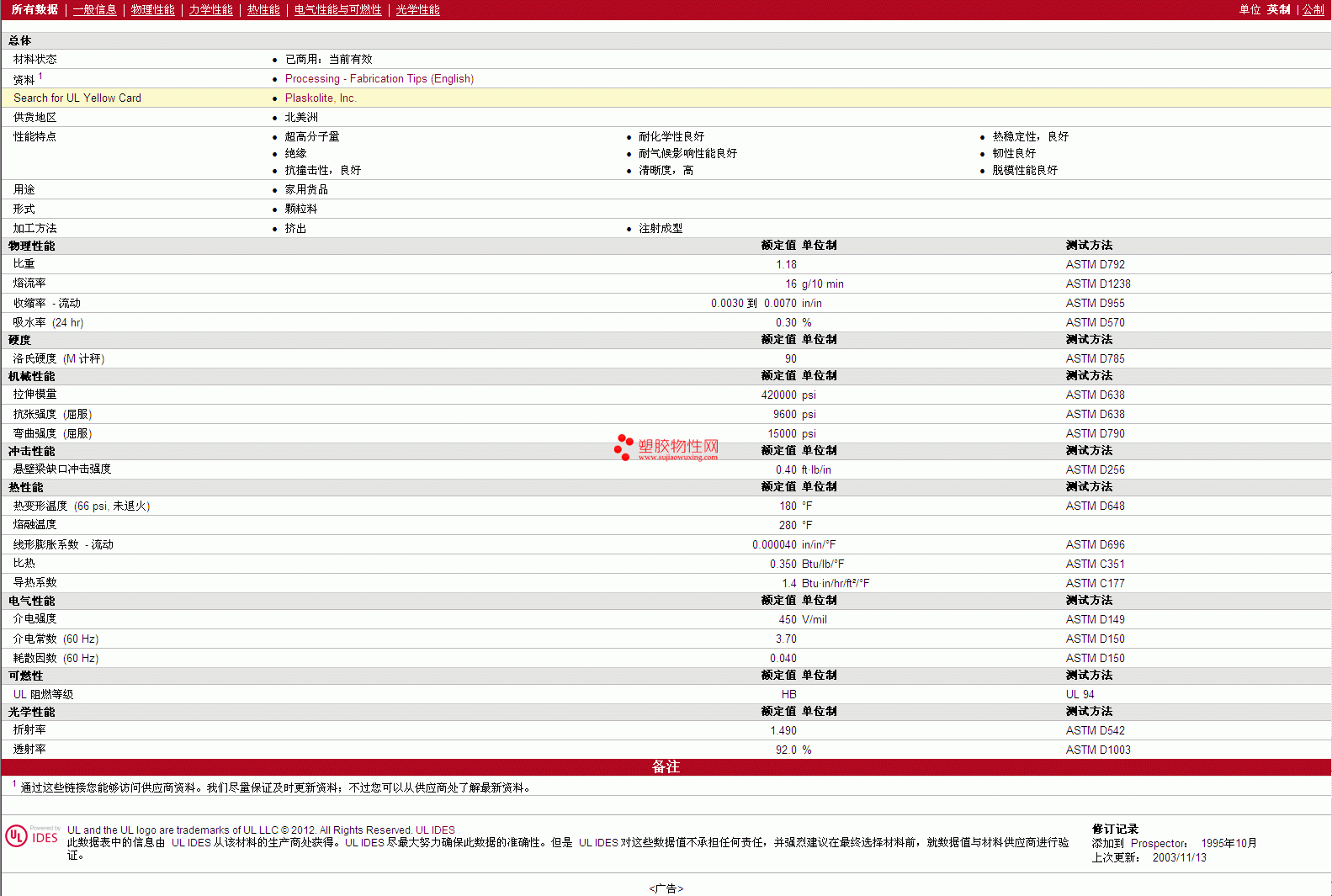Click the Search for UL Yellow Card label
Viewport: 1332px width, 896px height.
click(x=77, y=98)
